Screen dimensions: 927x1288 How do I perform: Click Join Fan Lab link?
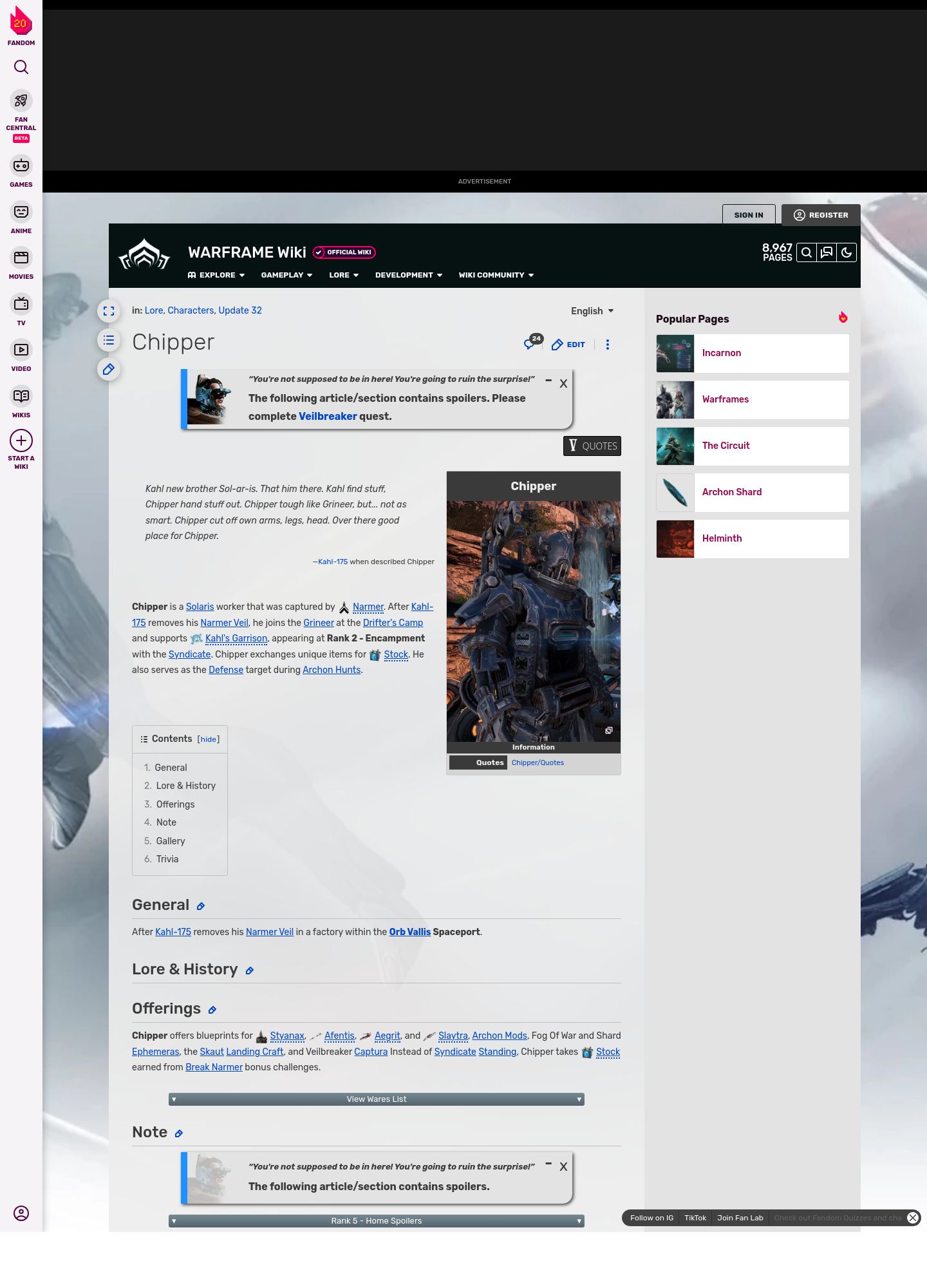pos(740,1218)
